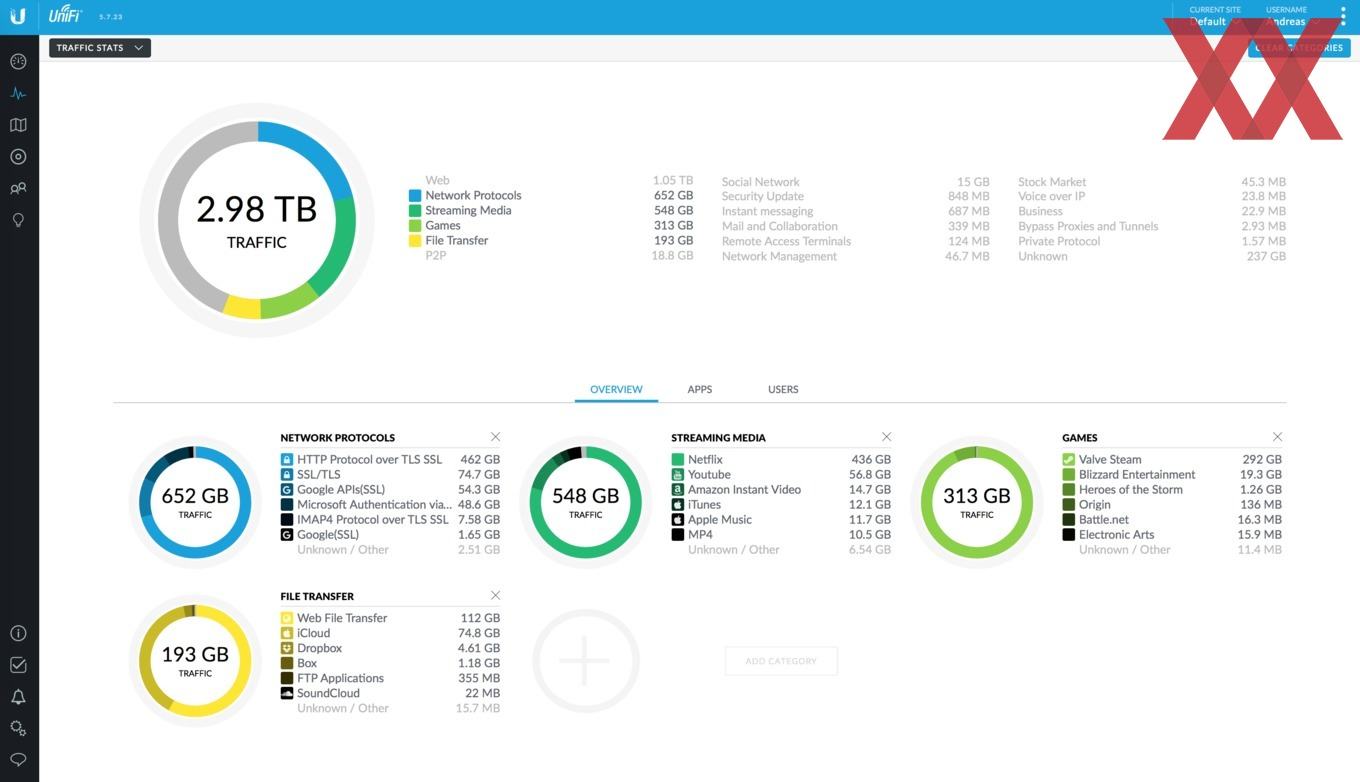Click the 652 GB Network Protocols donut chart
Viewport: 1360px width, 782px height.
click(195, 502)
